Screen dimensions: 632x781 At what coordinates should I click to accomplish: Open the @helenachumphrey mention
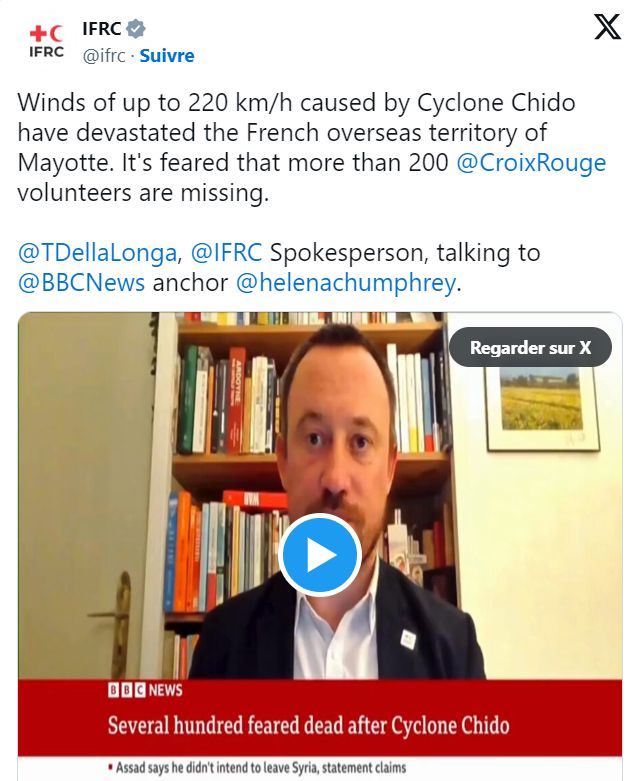pyautogui.click(x=346, y=282)
